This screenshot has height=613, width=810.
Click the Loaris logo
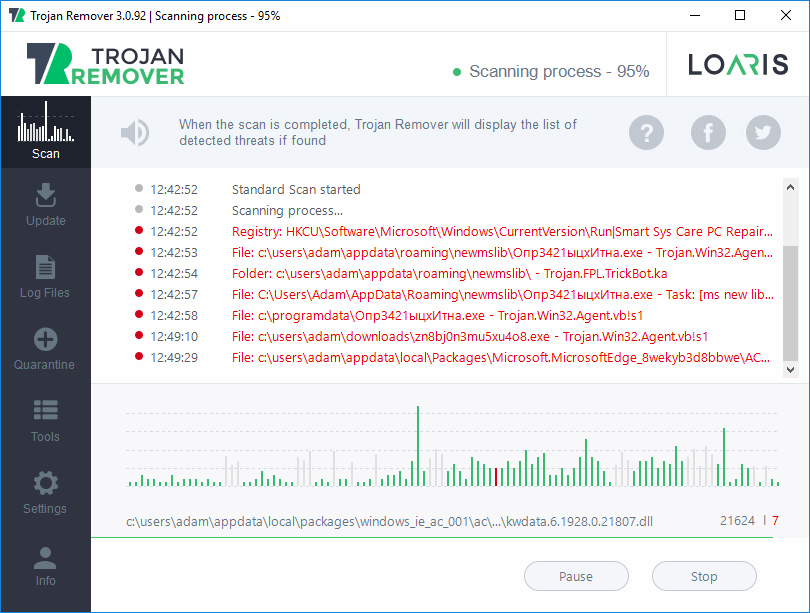(738, 65)
